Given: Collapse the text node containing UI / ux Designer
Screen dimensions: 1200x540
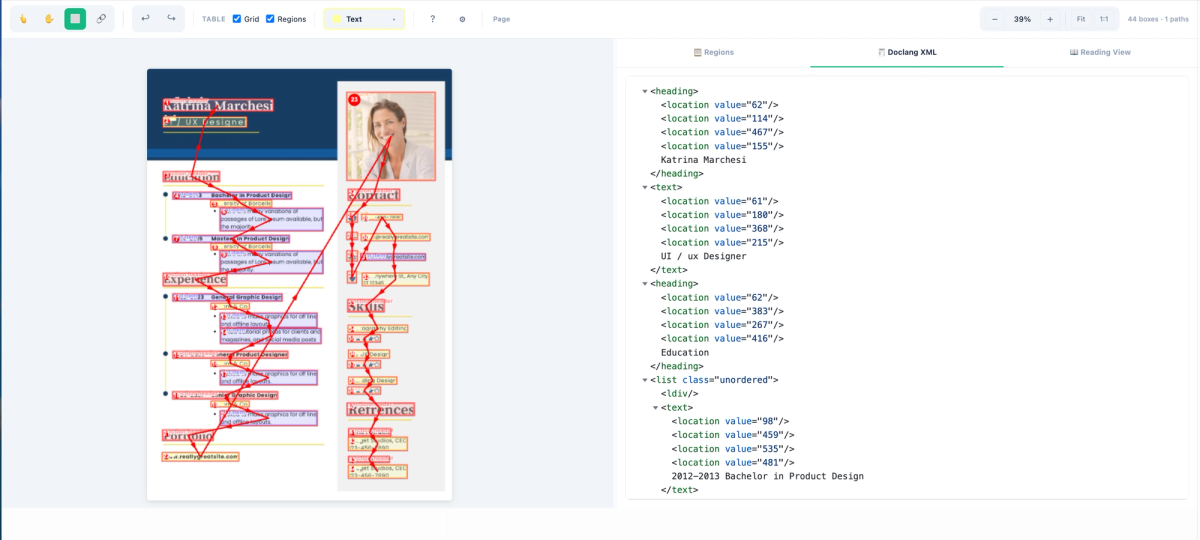Looking at the screenshot, I should tap(645, 187).
